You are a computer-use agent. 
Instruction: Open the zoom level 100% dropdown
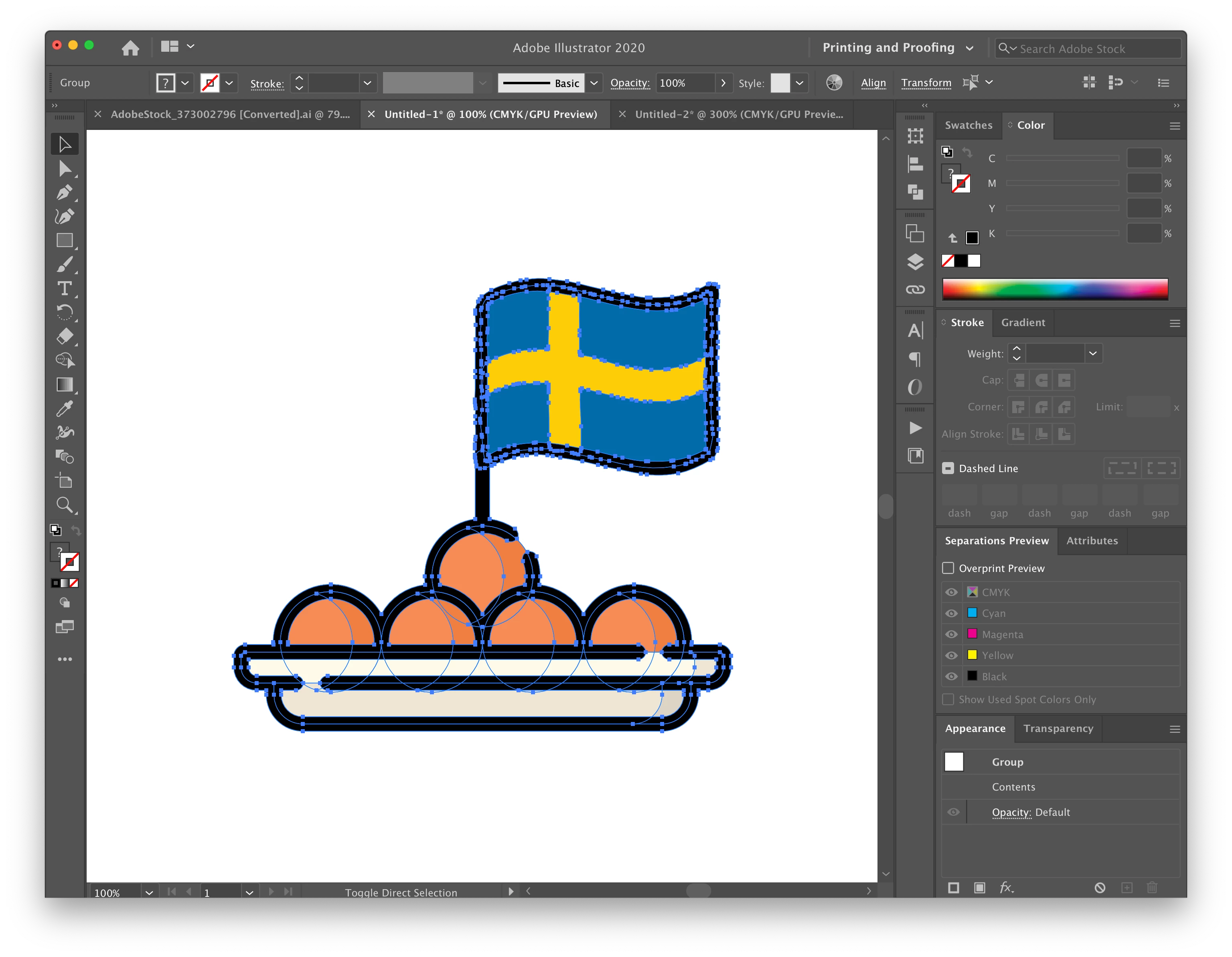pyautogui.click(x=149, y=893)
